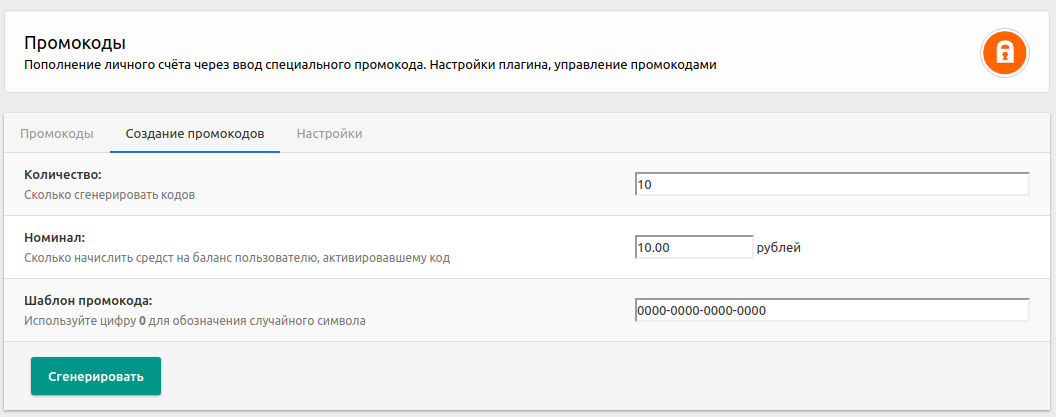Click the plugin description under the heading

click(370, 65)
